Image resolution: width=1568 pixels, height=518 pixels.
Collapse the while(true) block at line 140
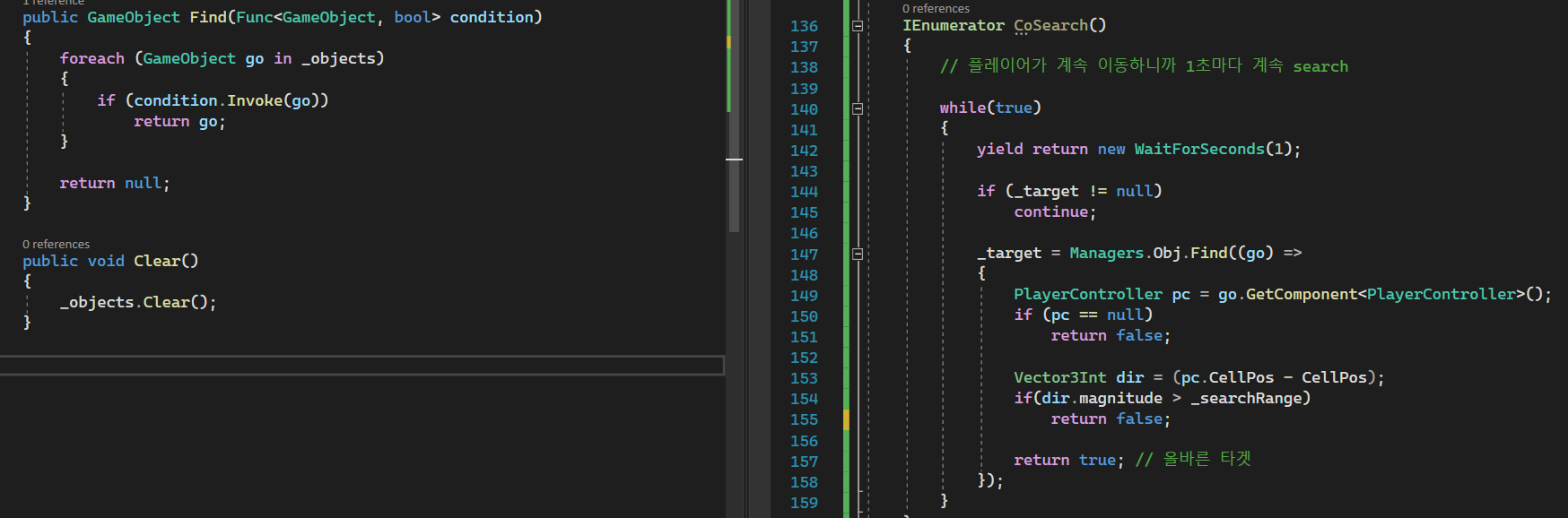click(858, 108)
